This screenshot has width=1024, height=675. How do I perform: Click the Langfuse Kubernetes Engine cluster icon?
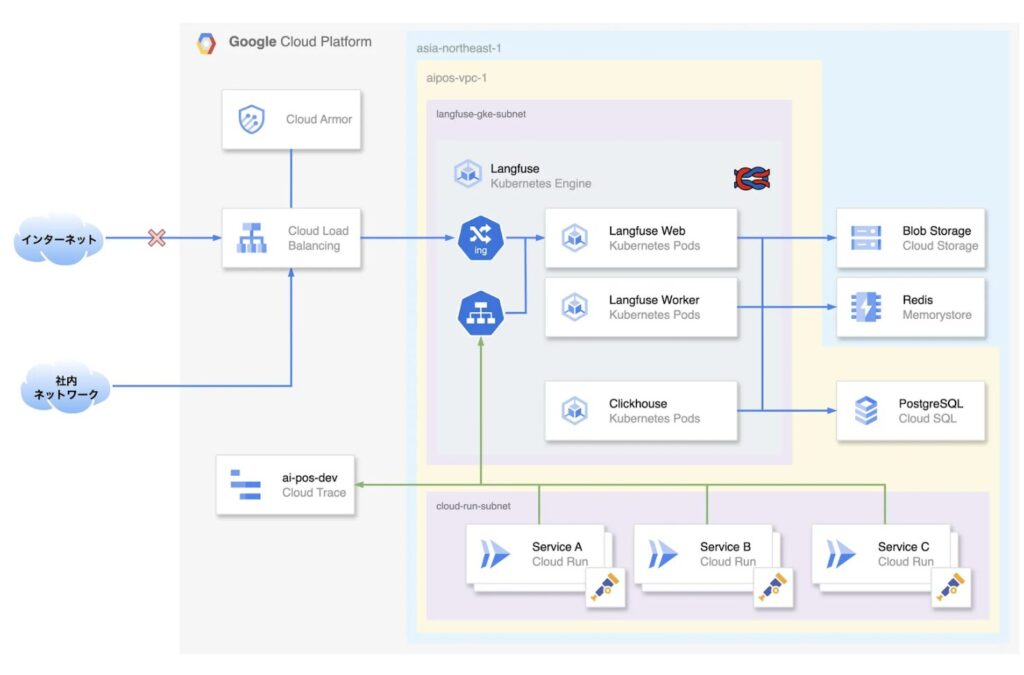(x=467, y=175)
